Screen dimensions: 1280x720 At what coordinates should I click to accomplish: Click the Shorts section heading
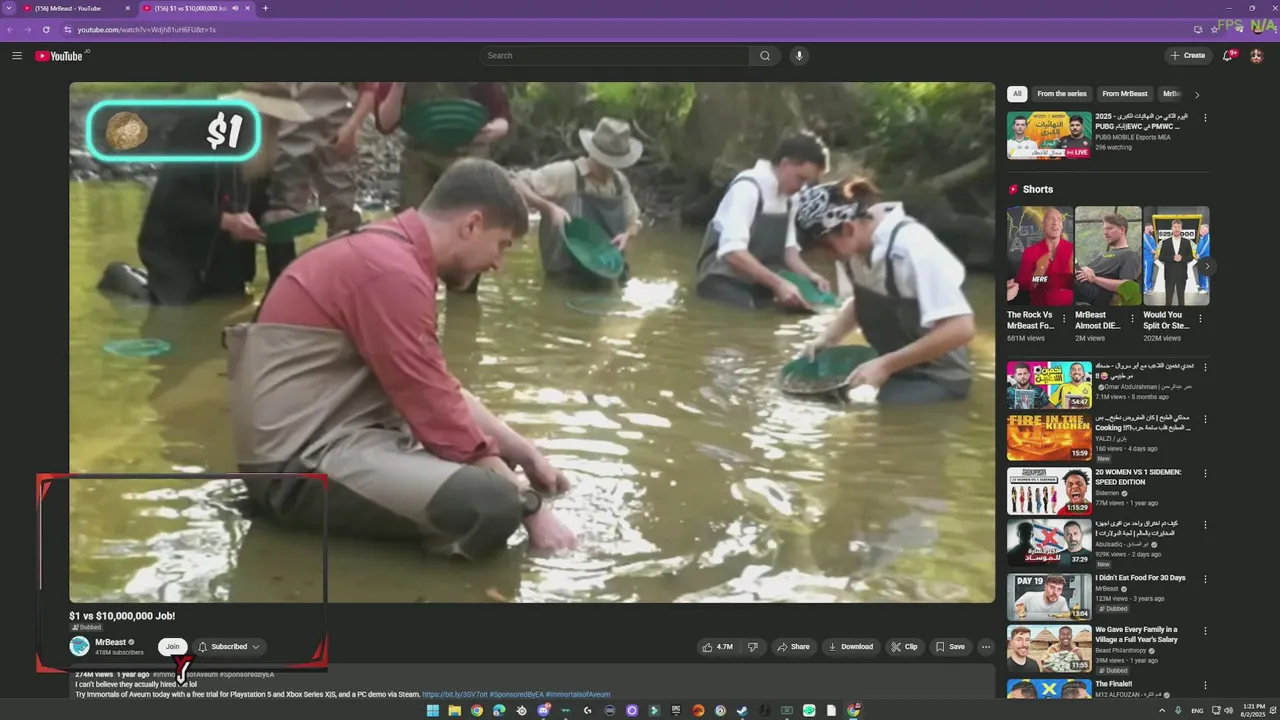point(1038,189)
